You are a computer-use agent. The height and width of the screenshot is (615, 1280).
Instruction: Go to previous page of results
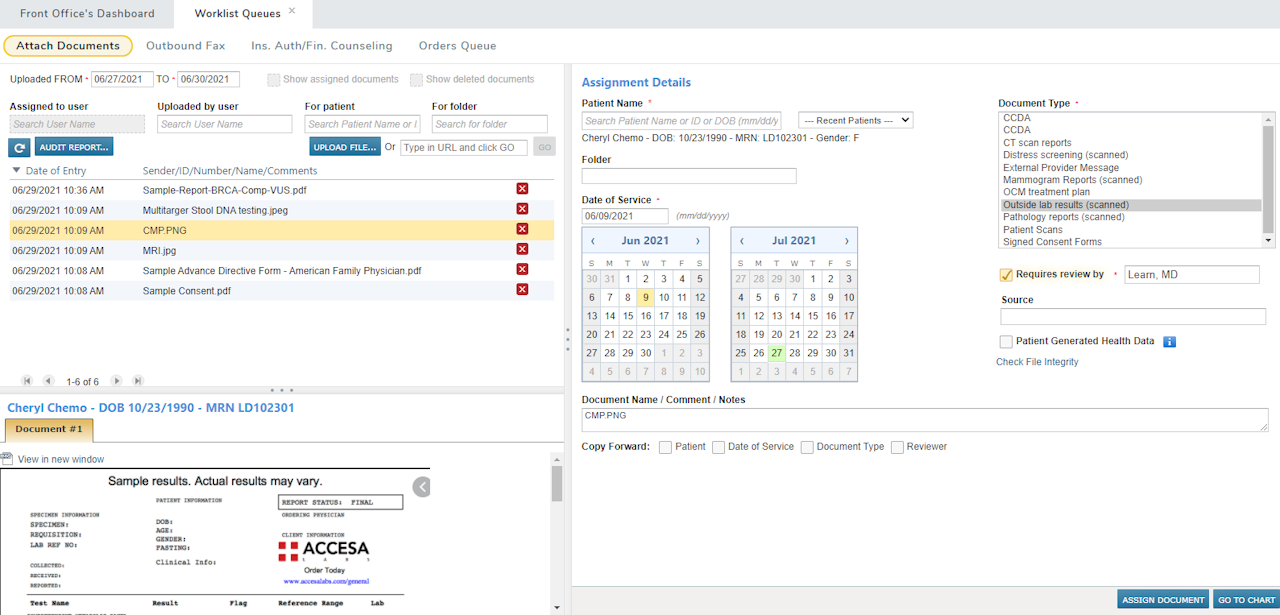(x=48, y=381)
